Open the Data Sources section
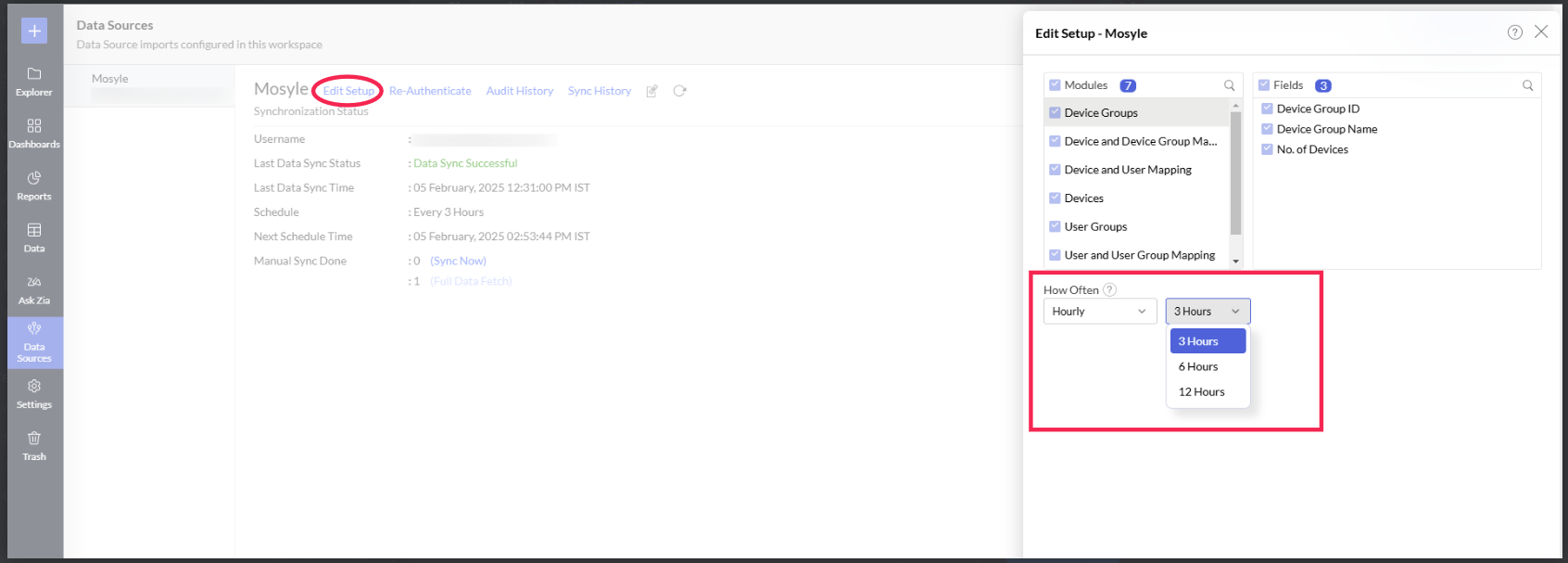The image size is (1568, 563). [x=34, y=342]
